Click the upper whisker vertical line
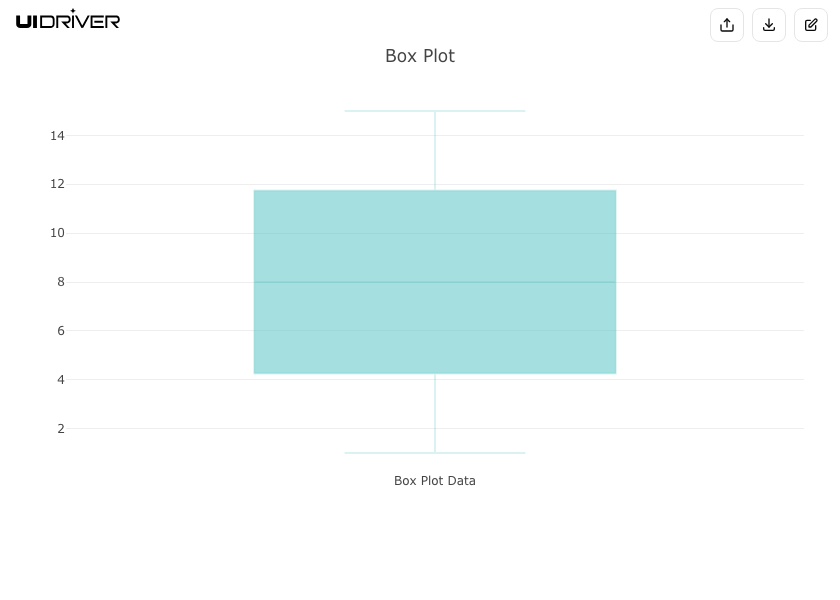The width and height of the screenshot is (840, 600). 435,150
